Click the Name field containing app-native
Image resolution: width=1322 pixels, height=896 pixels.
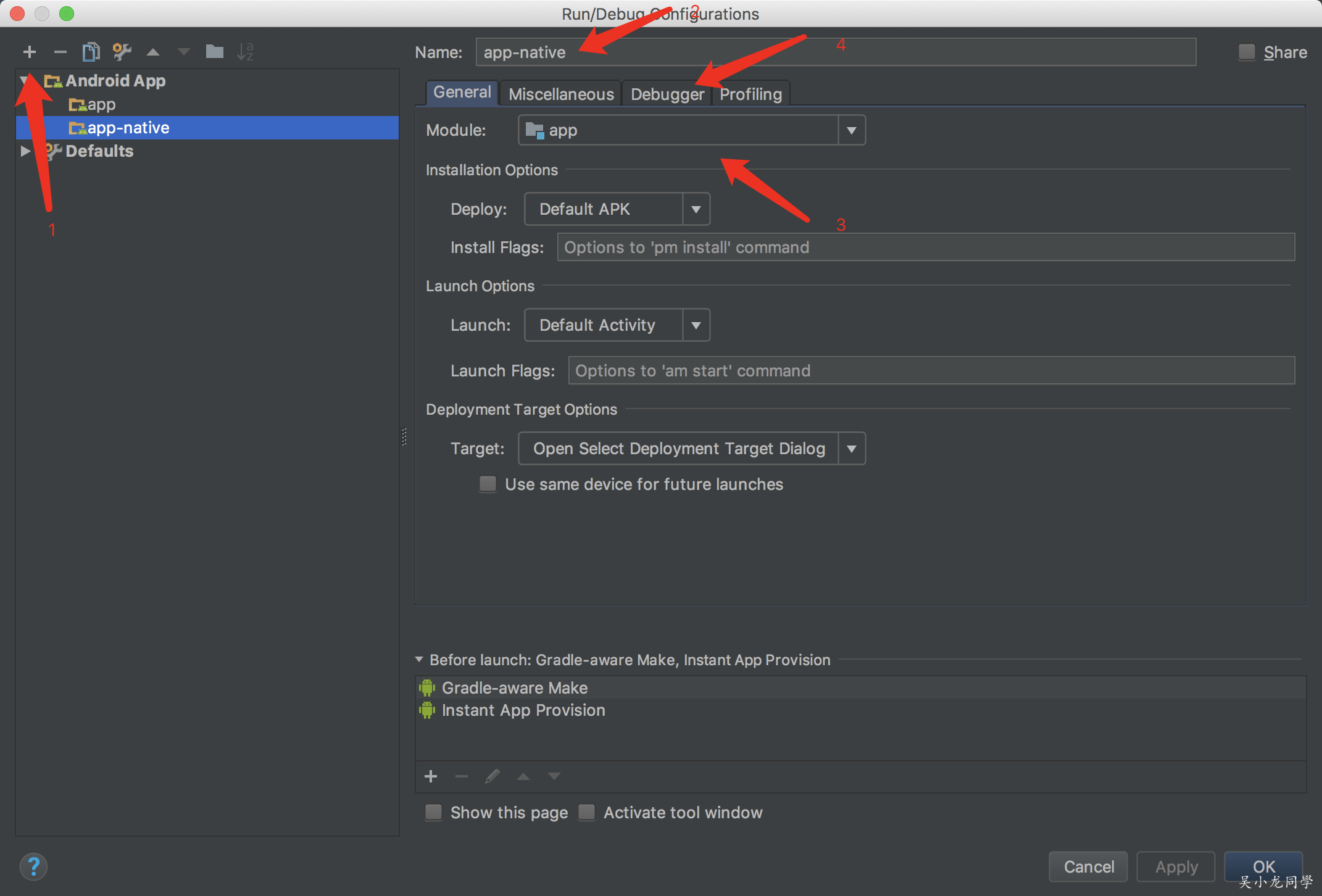coord(836,52)
